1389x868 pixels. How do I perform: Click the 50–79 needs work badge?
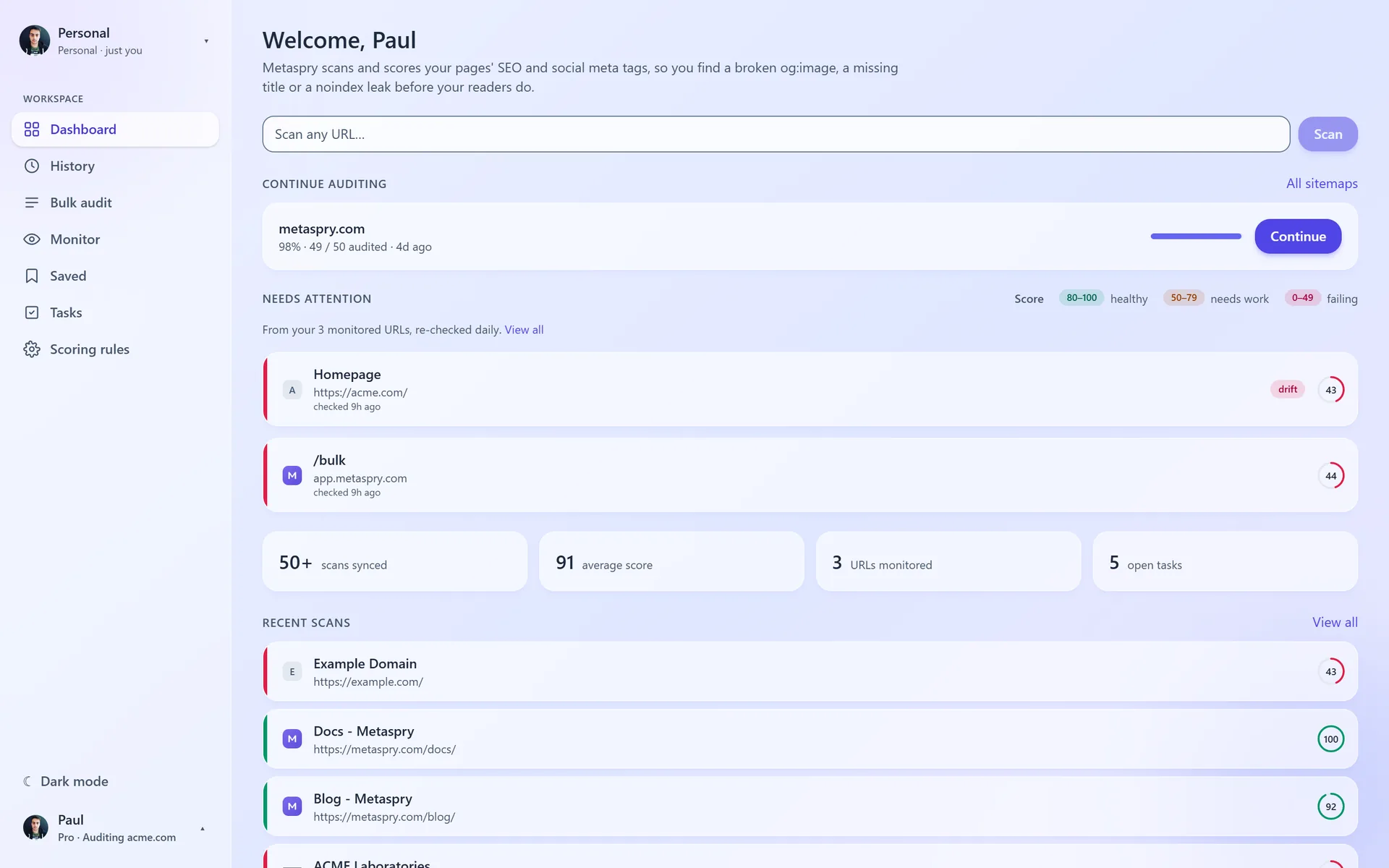(1184, 298)
